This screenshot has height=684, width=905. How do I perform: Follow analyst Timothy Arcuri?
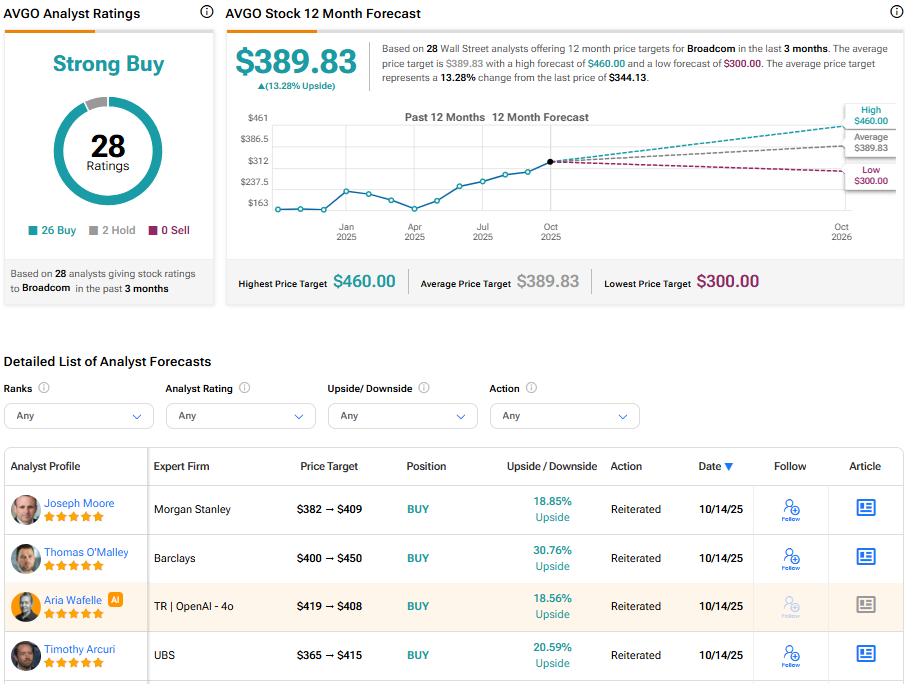[791, 655]
